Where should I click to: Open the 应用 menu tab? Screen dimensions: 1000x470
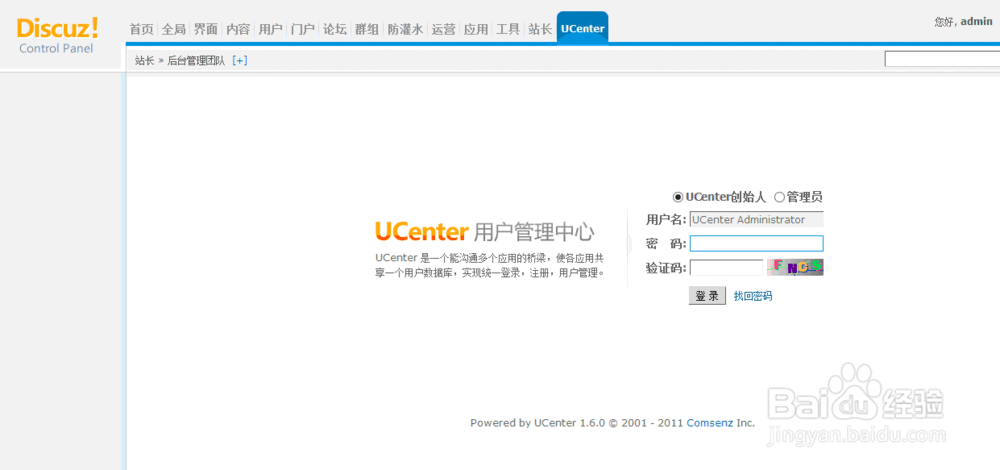click(x=476, y=29)
